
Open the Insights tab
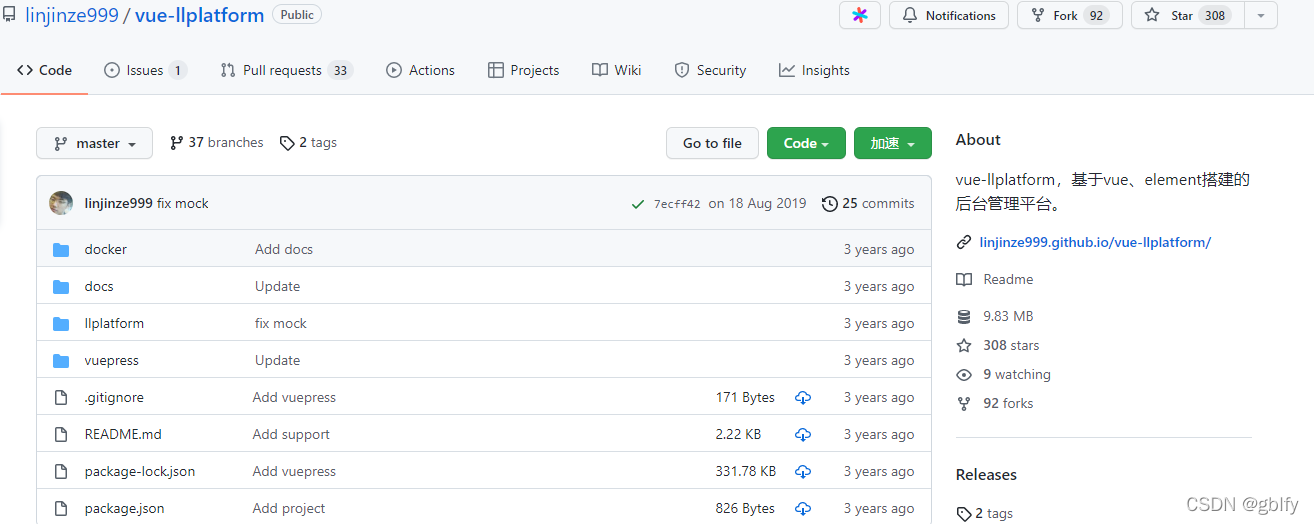click(x=814, y=70)
